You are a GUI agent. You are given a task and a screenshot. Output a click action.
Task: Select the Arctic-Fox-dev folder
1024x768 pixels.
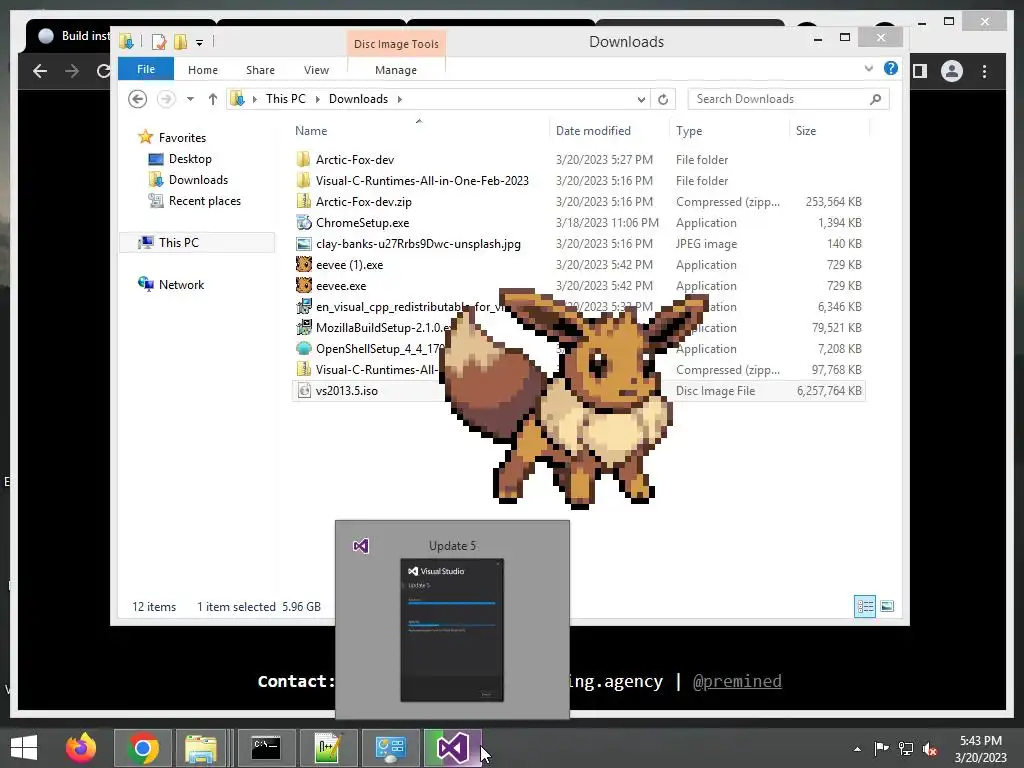[x=355, y=159]
